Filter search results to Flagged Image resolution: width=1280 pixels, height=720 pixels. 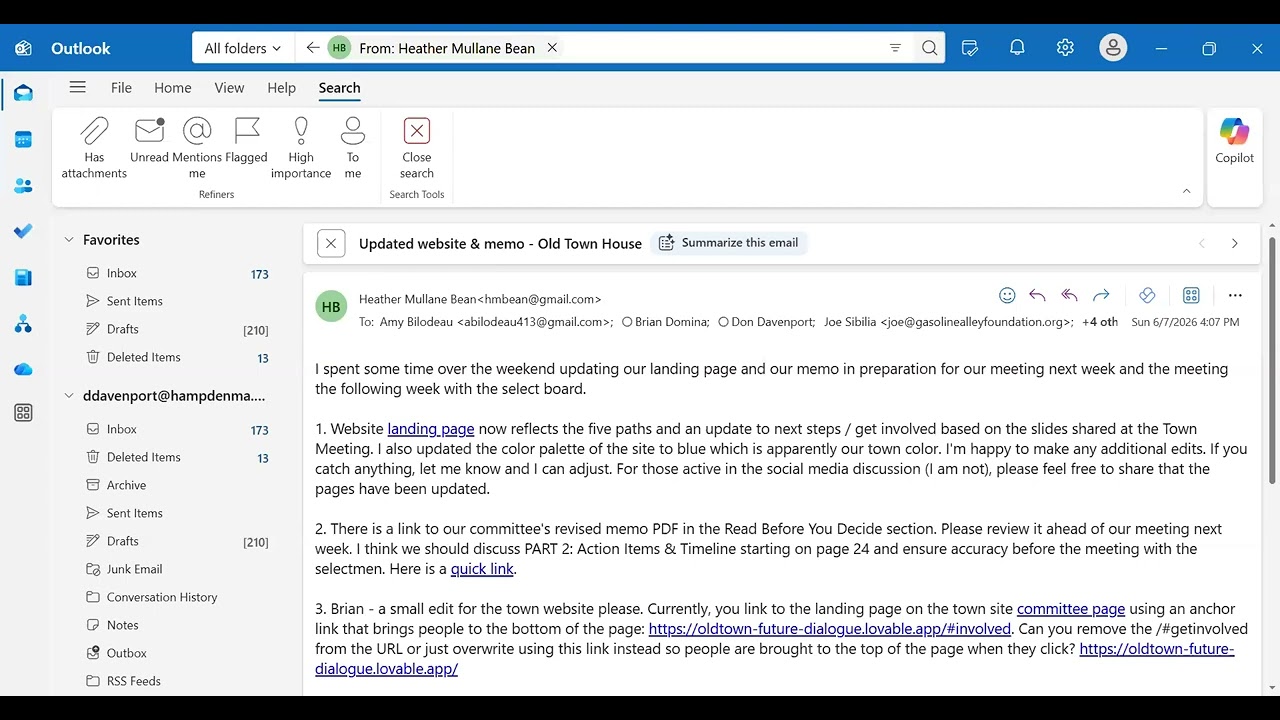click(x=246, y=141)
